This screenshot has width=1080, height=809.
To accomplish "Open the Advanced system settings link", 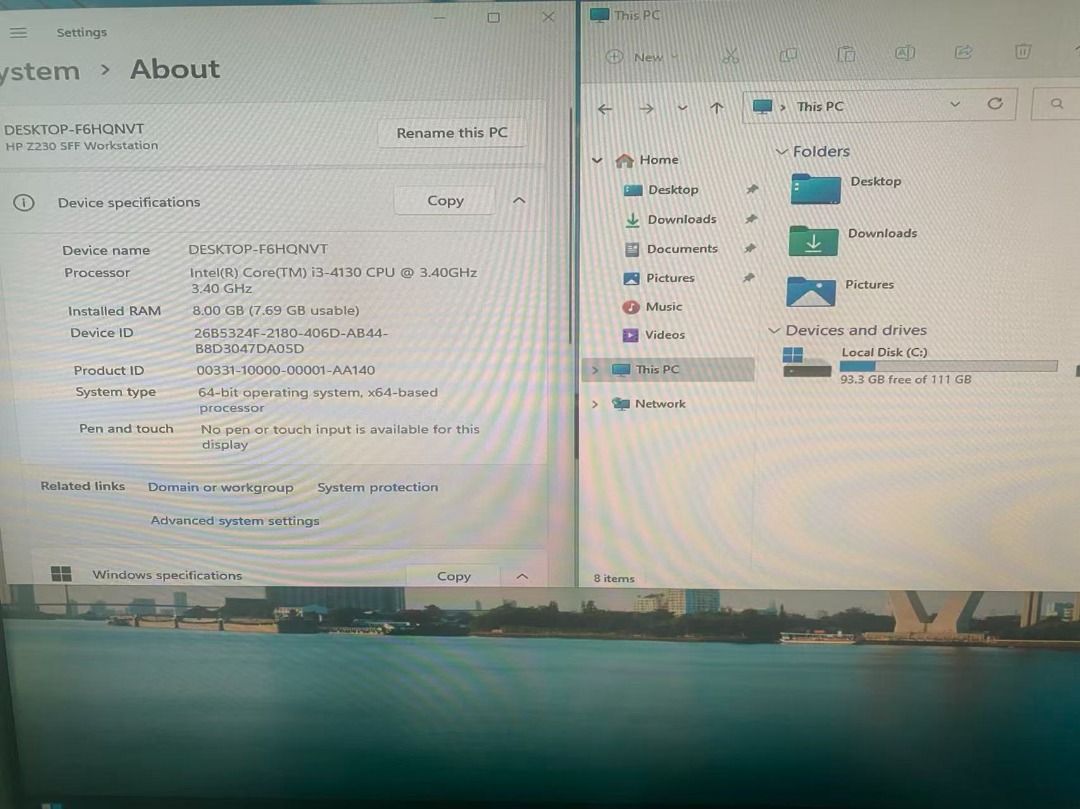I will pos(235,521).
